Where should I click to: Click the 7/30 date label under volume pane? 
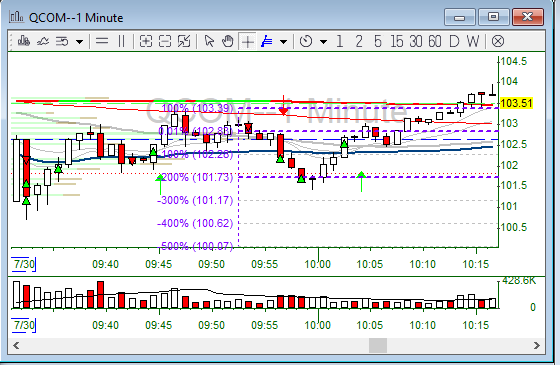click(24, 325)
